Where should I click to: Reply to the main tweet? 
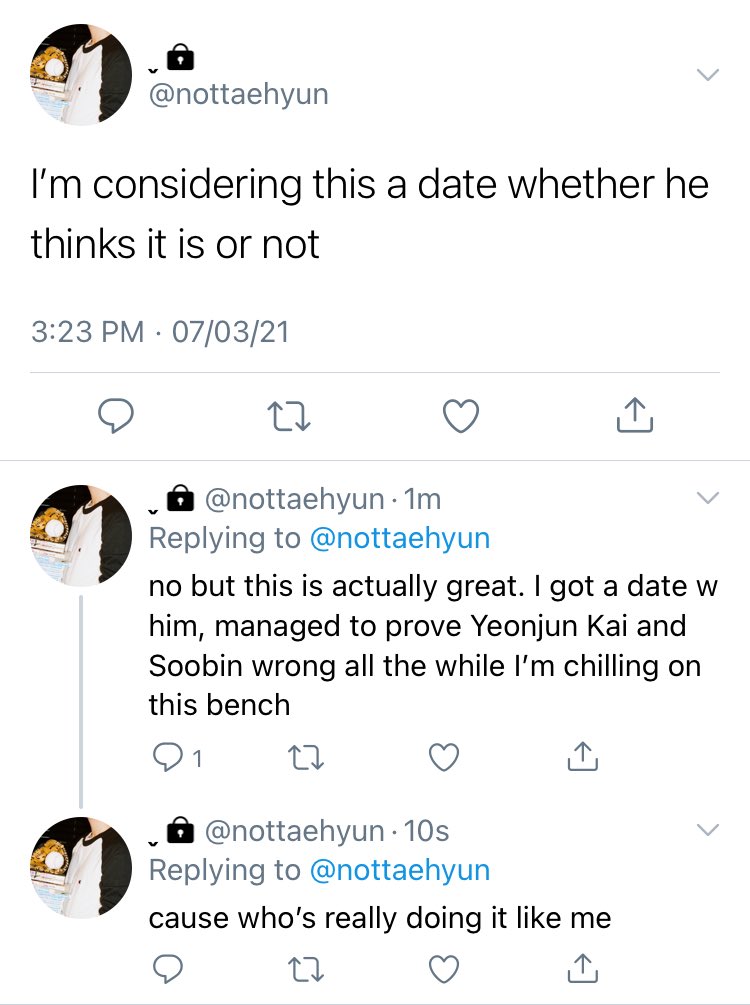click(115, 415)
